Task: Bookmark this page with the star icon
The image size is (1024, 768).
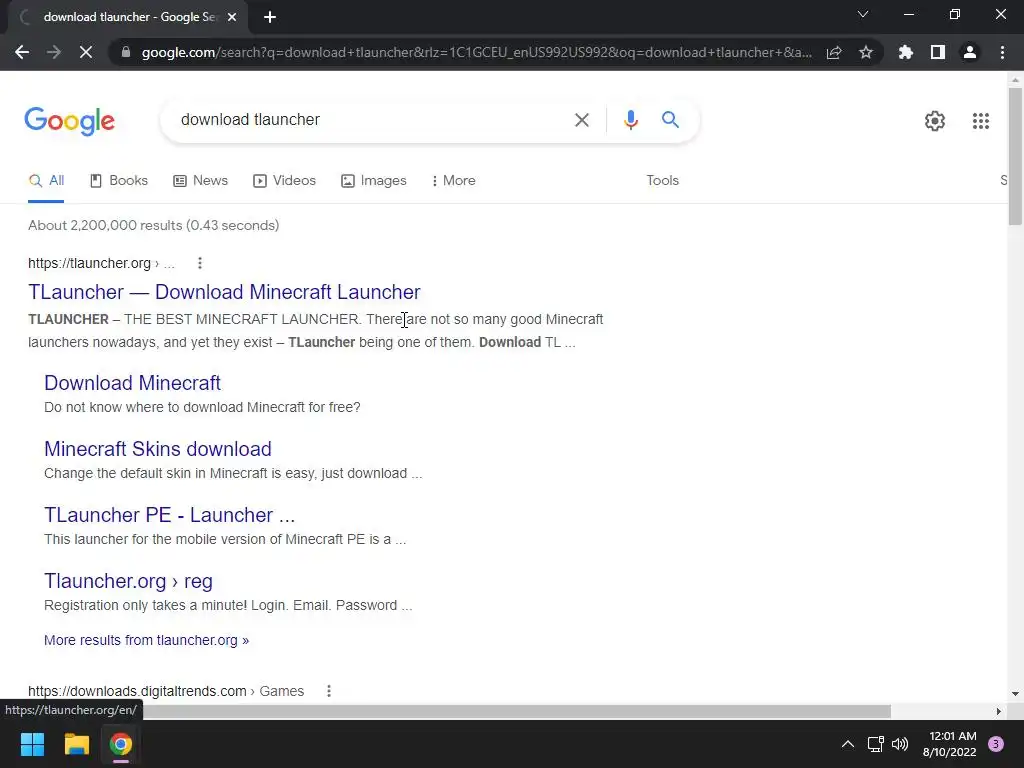Action: (866, 52)
